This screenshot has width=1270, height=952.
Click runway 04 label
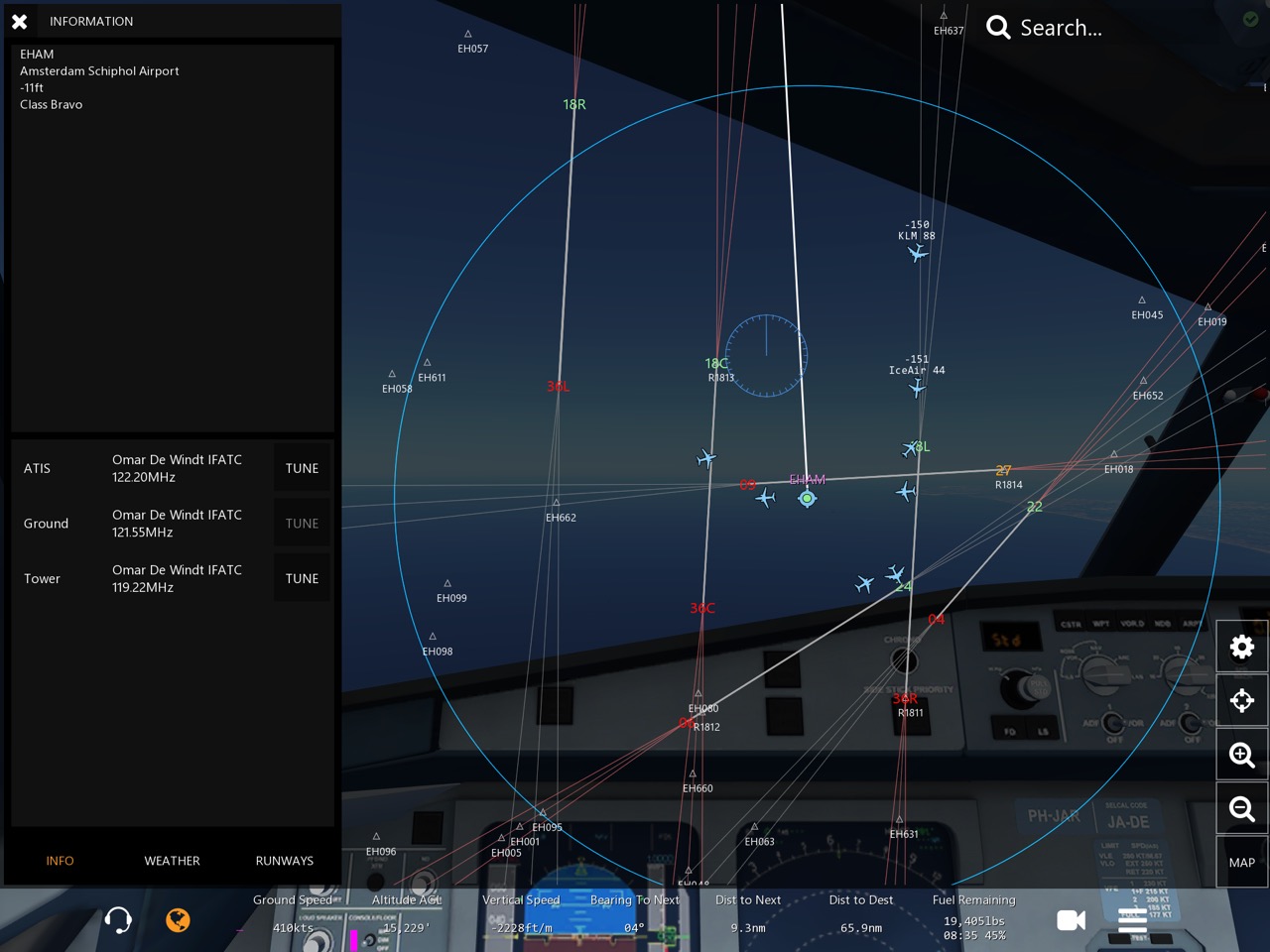pyautogui.click(x=937, y=620)
